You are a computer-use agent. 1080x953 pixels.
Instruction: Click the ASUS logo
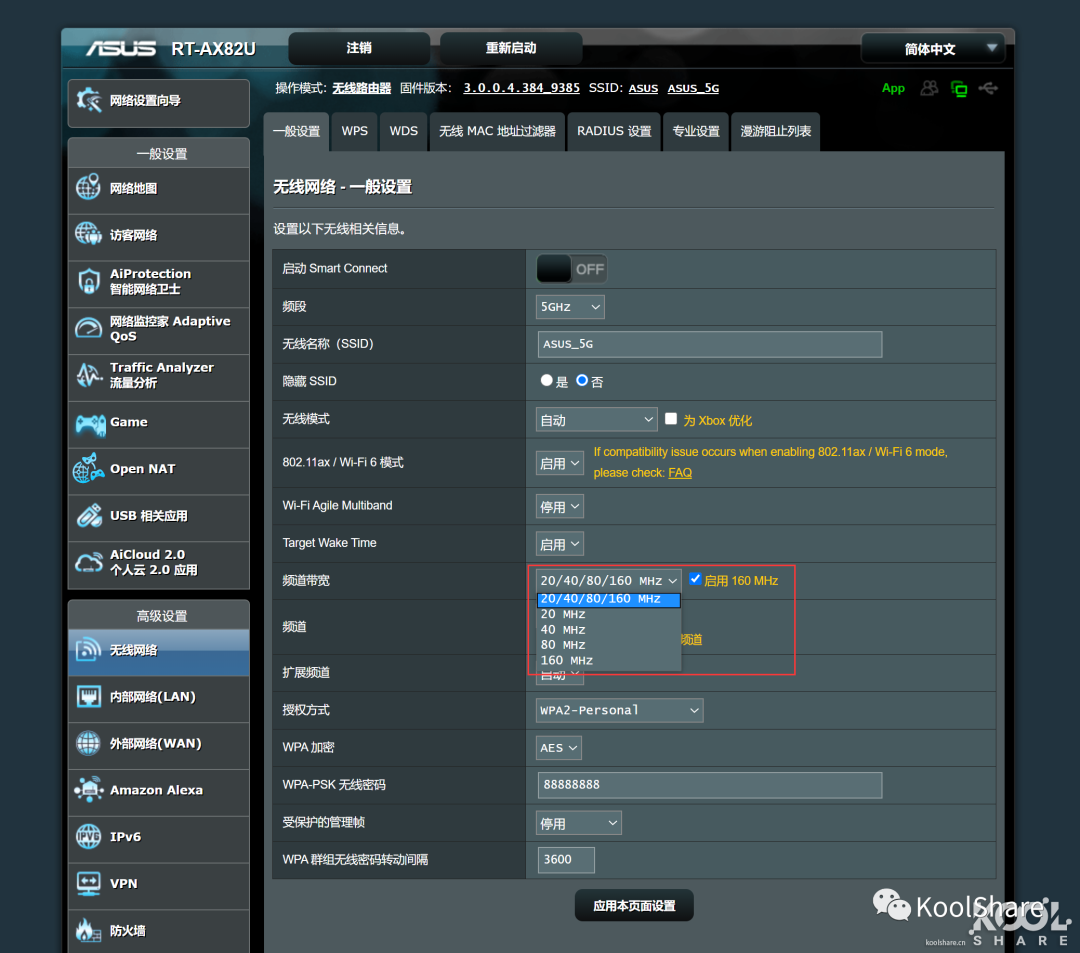pos(121,48)
